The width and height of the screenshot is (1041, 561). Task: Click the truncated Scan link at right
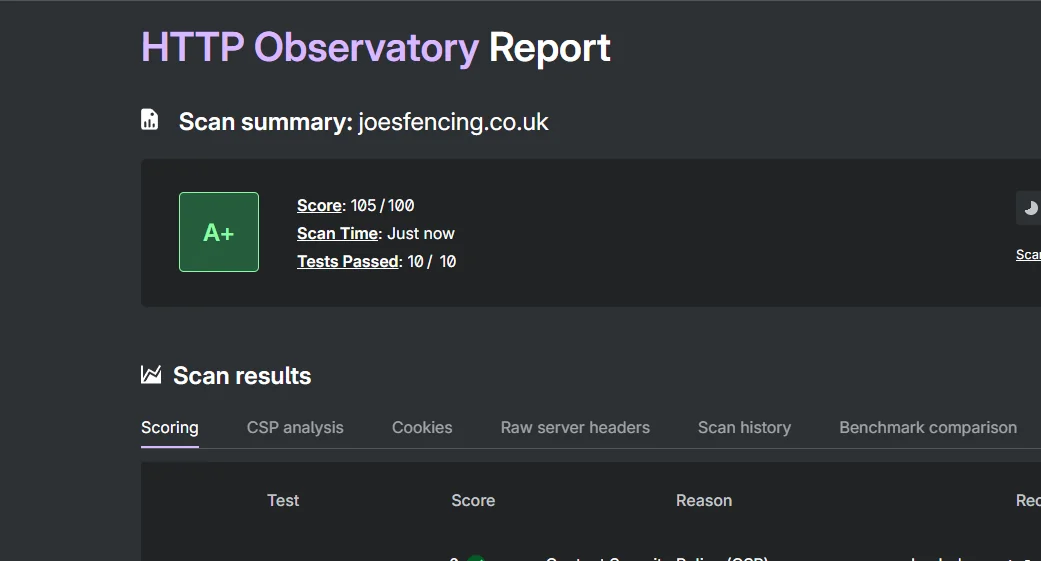click(1028, 255)
